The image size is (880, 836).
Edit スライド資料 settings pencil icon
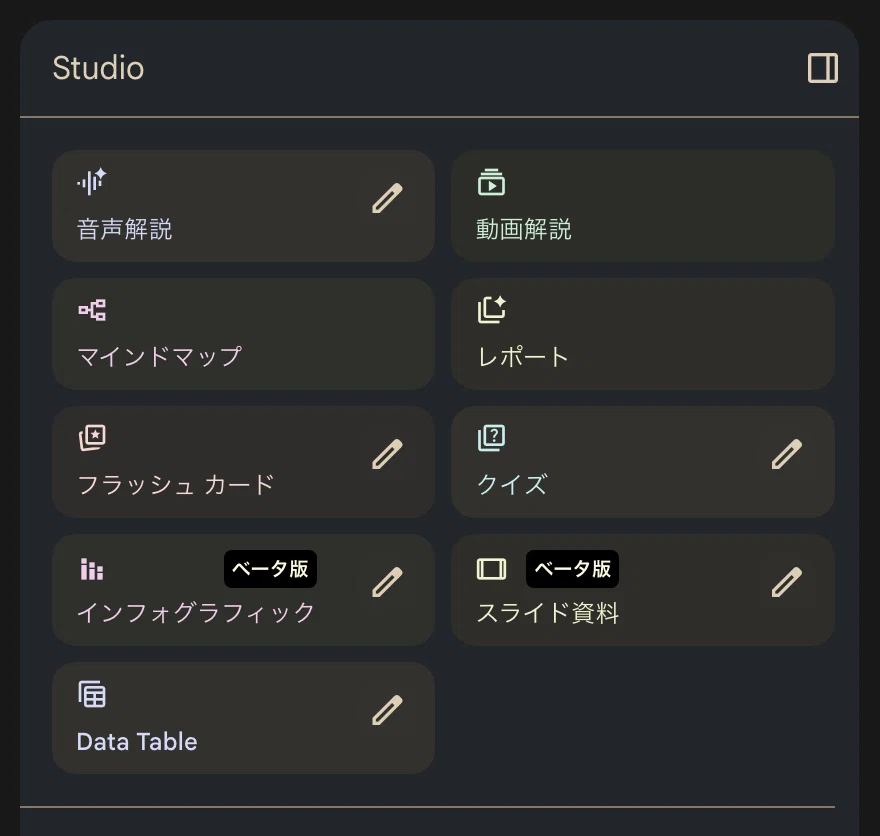pyautogui.click(x=786, y=582)
